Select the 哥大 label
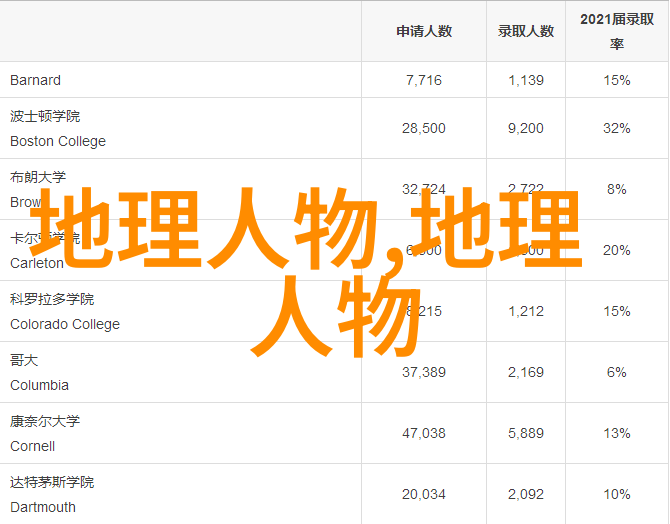 pos(24,360)
